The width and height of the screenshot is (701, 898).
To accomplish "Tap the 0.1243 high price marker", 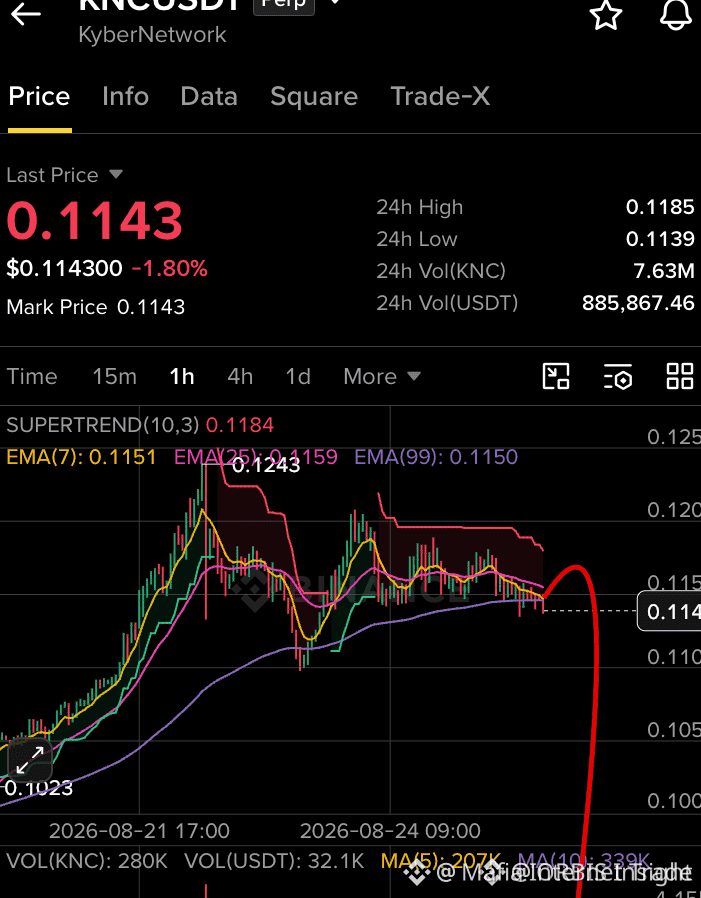I will (x=266, y=465).
